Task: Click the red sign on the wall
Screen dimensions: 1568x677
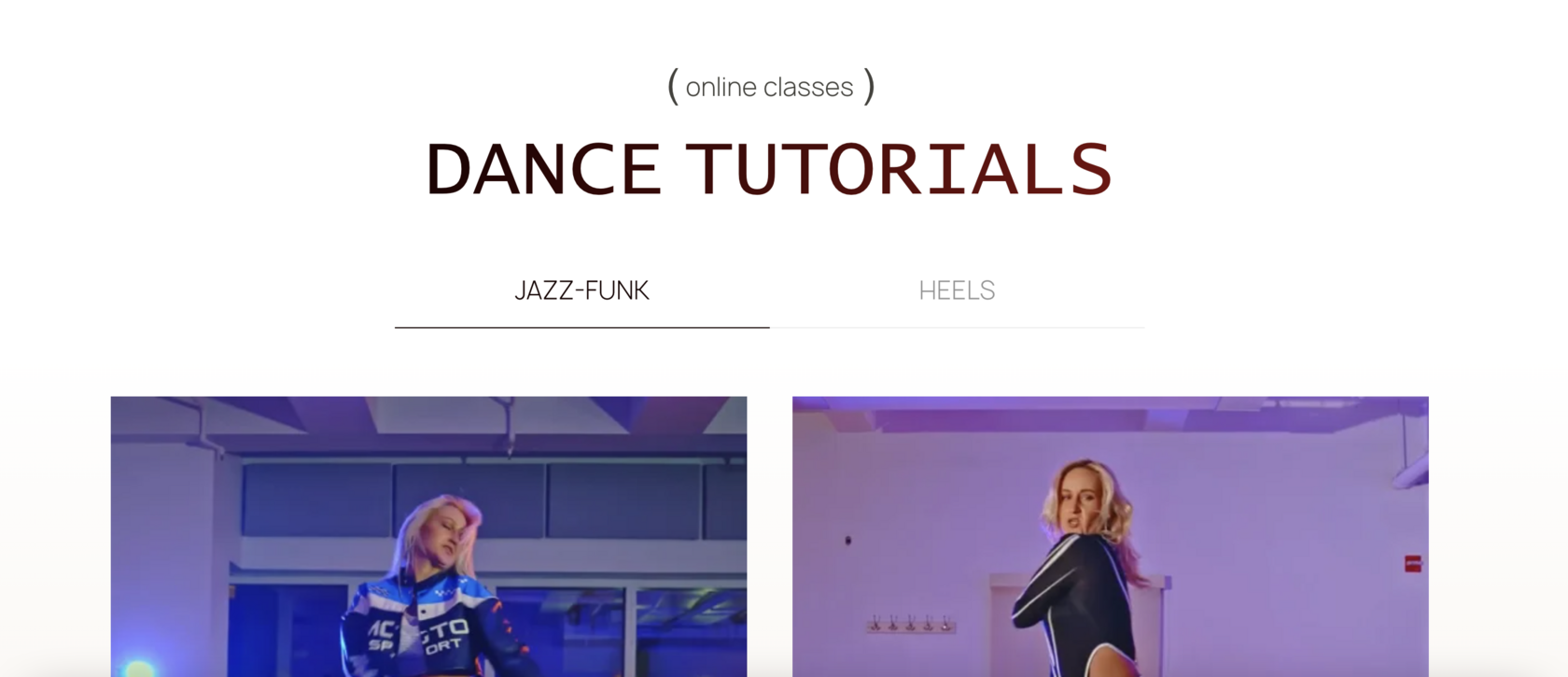Action: pyautogui.click(x=1413, y=563)
